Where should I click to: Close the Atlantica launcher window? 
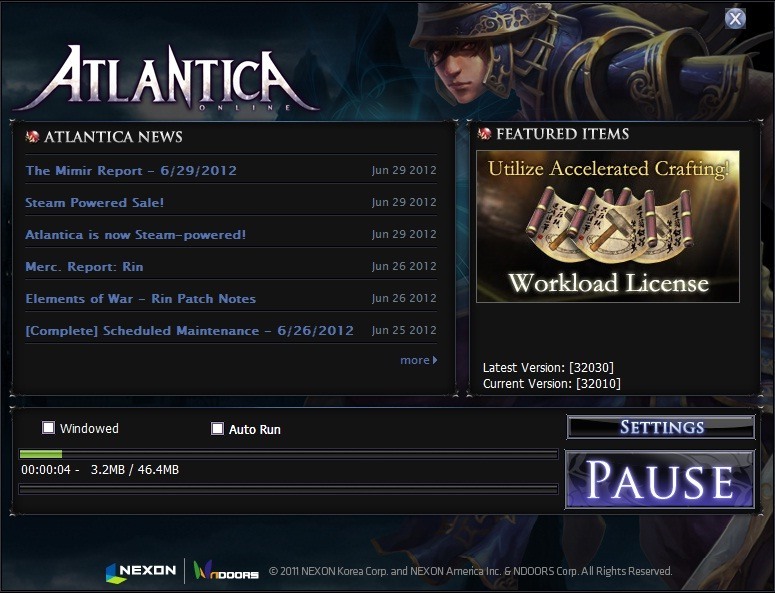tap(735, 18)
